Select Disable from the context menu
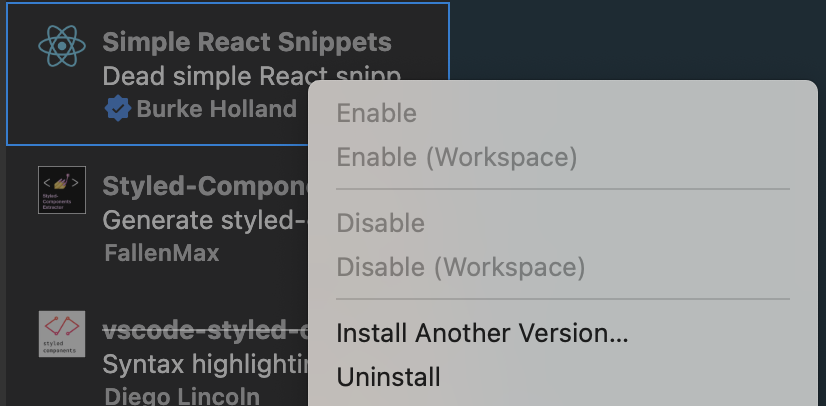This screenshot has width=826, height=406. tap(381, 223)
